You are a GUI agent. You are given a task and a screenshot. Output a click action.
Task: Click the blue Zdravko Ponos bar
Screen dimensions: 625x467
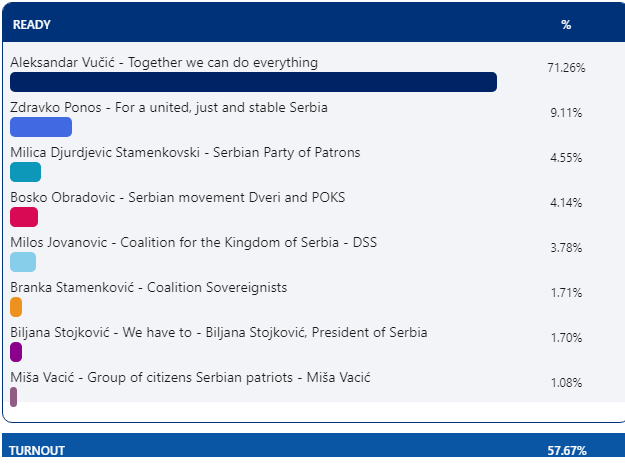[x=41, y=127]
